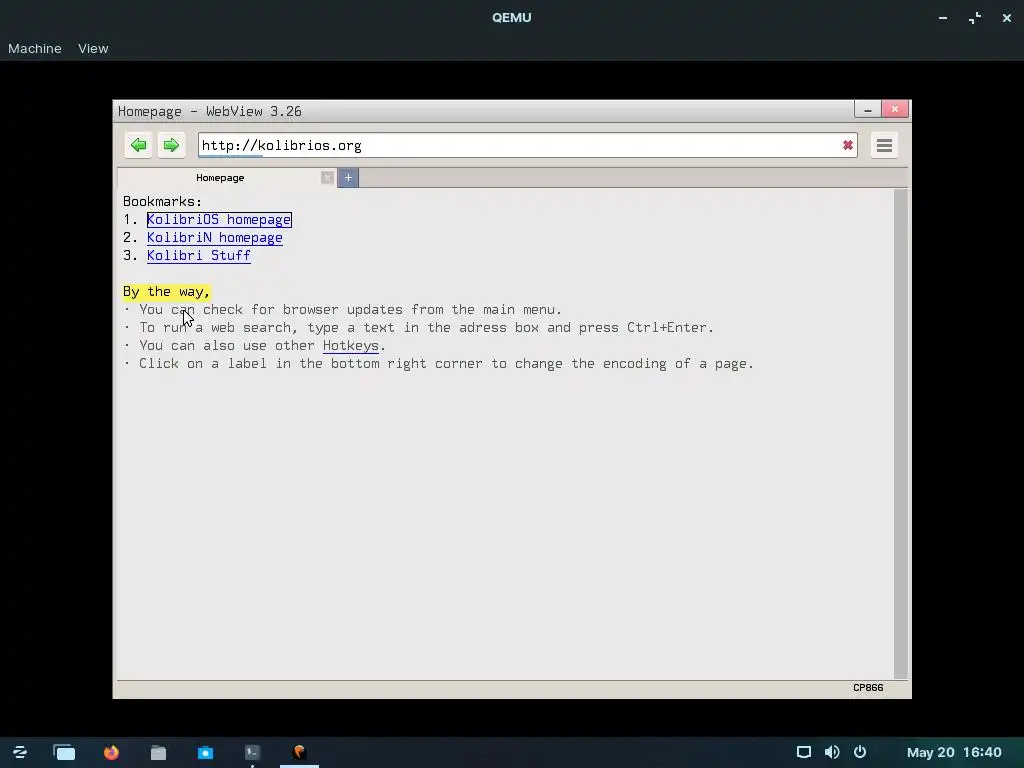Go forward with the green right arrow
This screenshot has width=1024, height=768.
click(171, 145)
